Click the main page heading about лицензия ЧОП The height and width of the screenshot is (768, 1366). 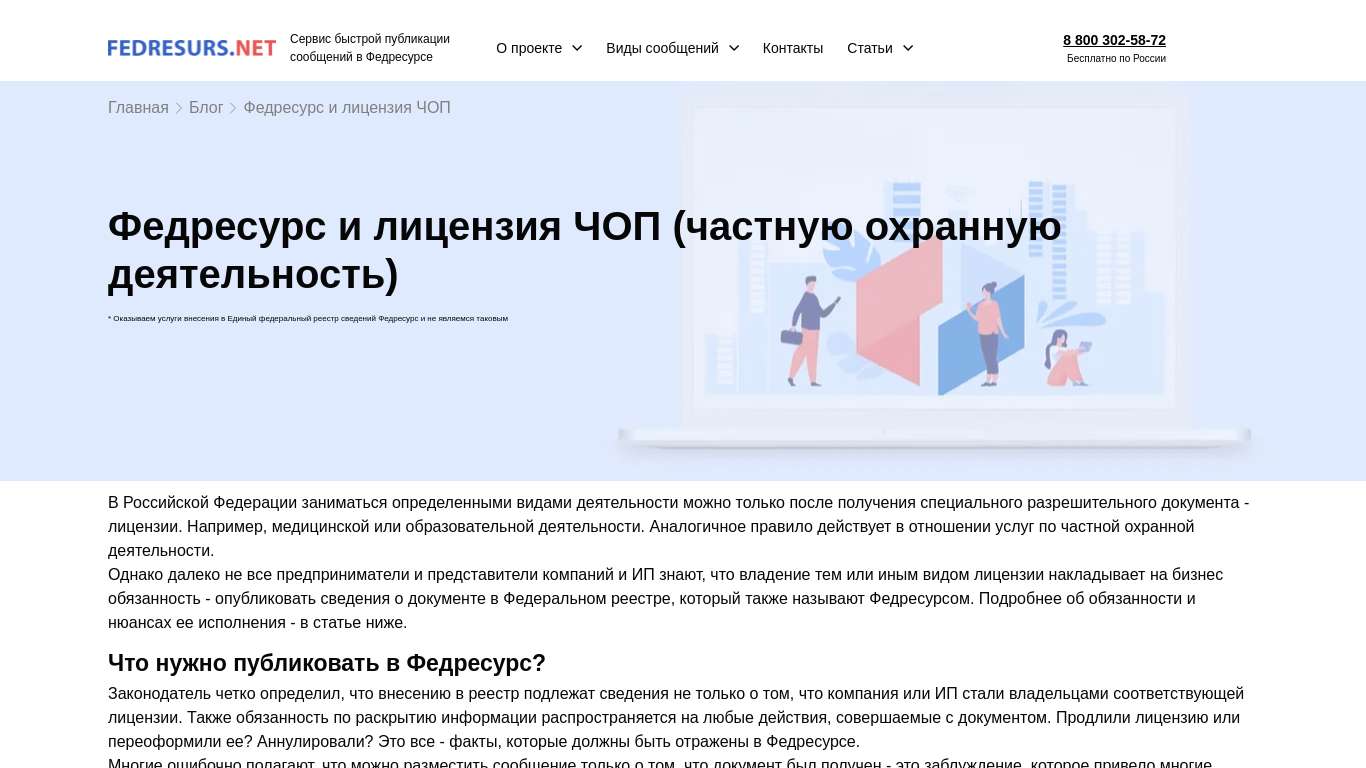click(x=584, y=250)
